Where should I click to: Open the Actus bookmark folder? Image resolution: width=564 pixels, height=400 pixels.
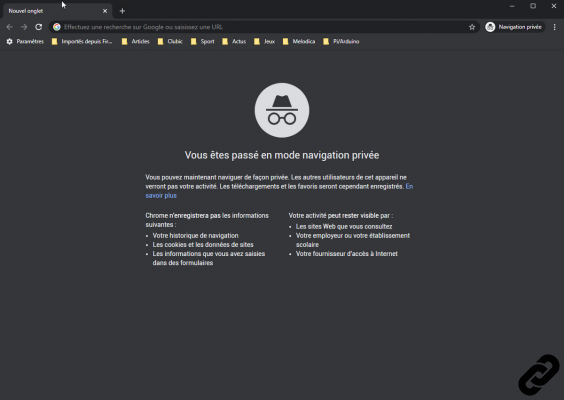pos(234,41)
